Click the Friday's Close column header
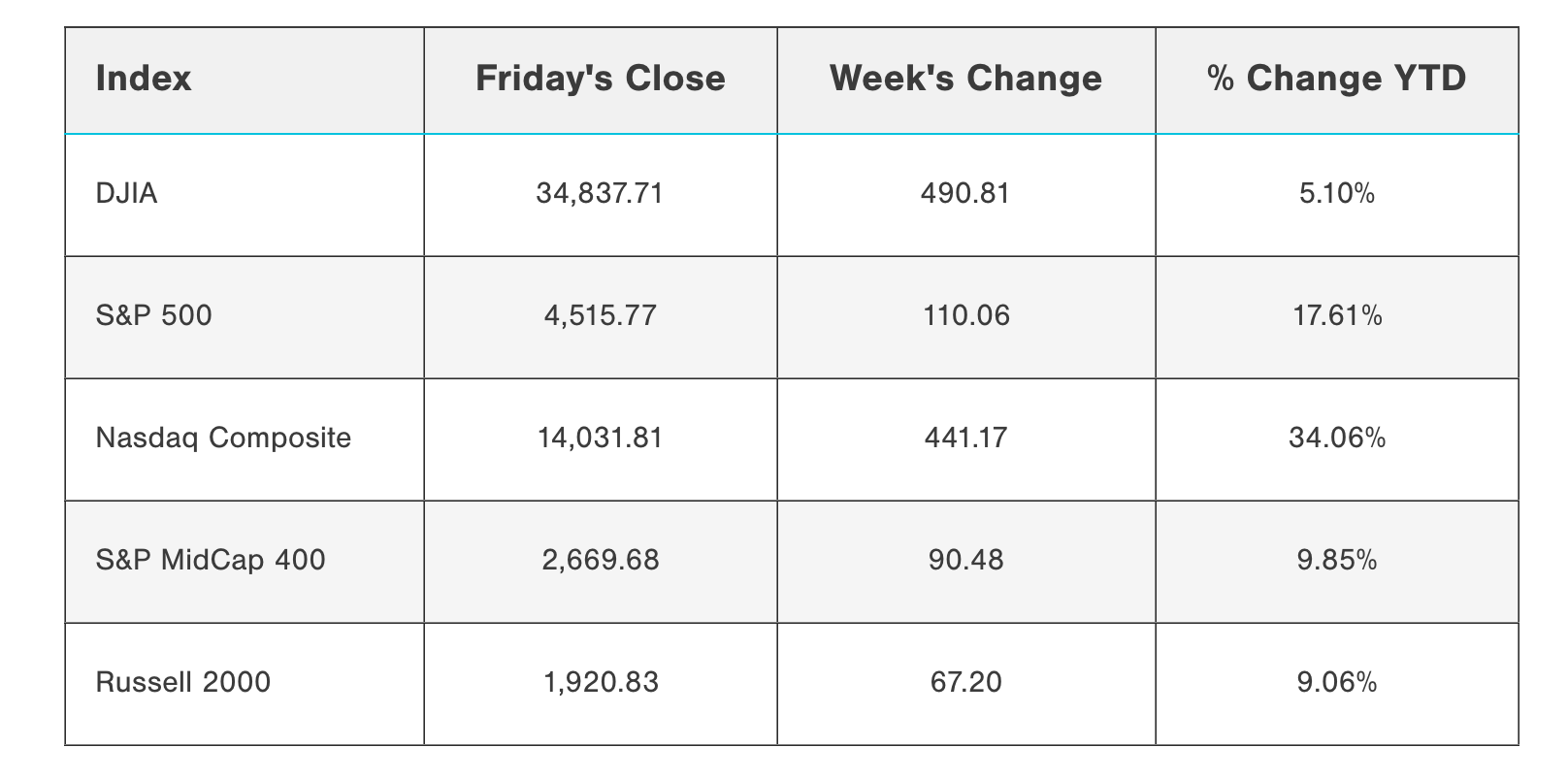The height and width of the screenshot is (780, 1568). click(x=600, y=79)
